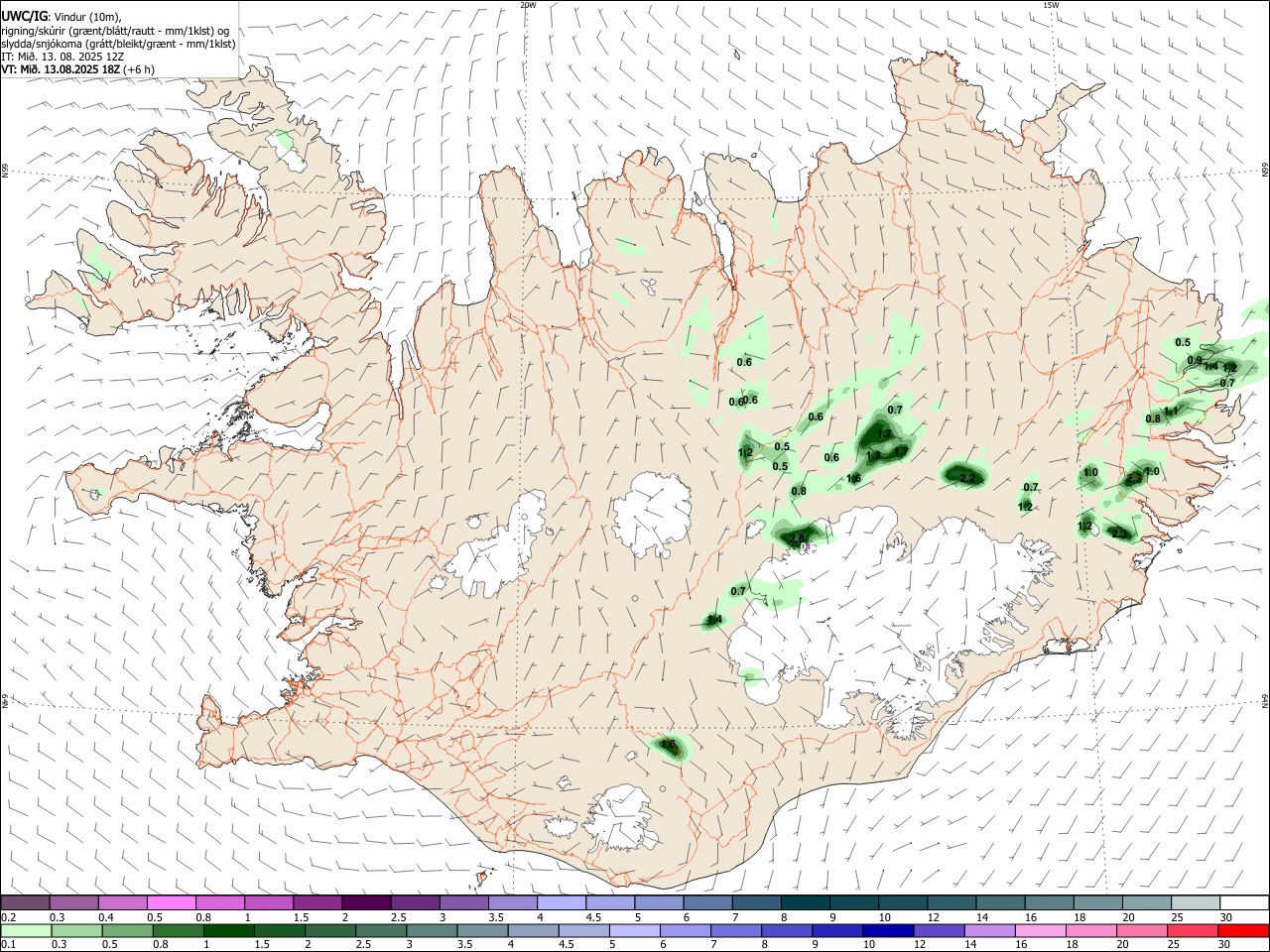Click the '30' label in the bottom legend row
The image size is (1270, 952).
click(x=1225, y=945)
